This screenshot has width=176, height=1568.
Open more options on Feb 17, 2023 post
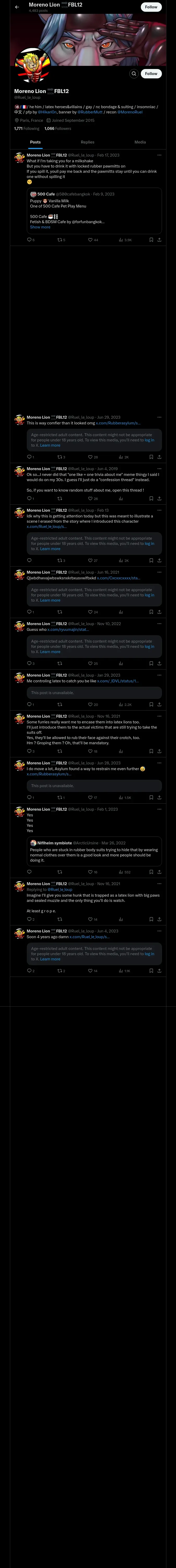pos(159,155)
